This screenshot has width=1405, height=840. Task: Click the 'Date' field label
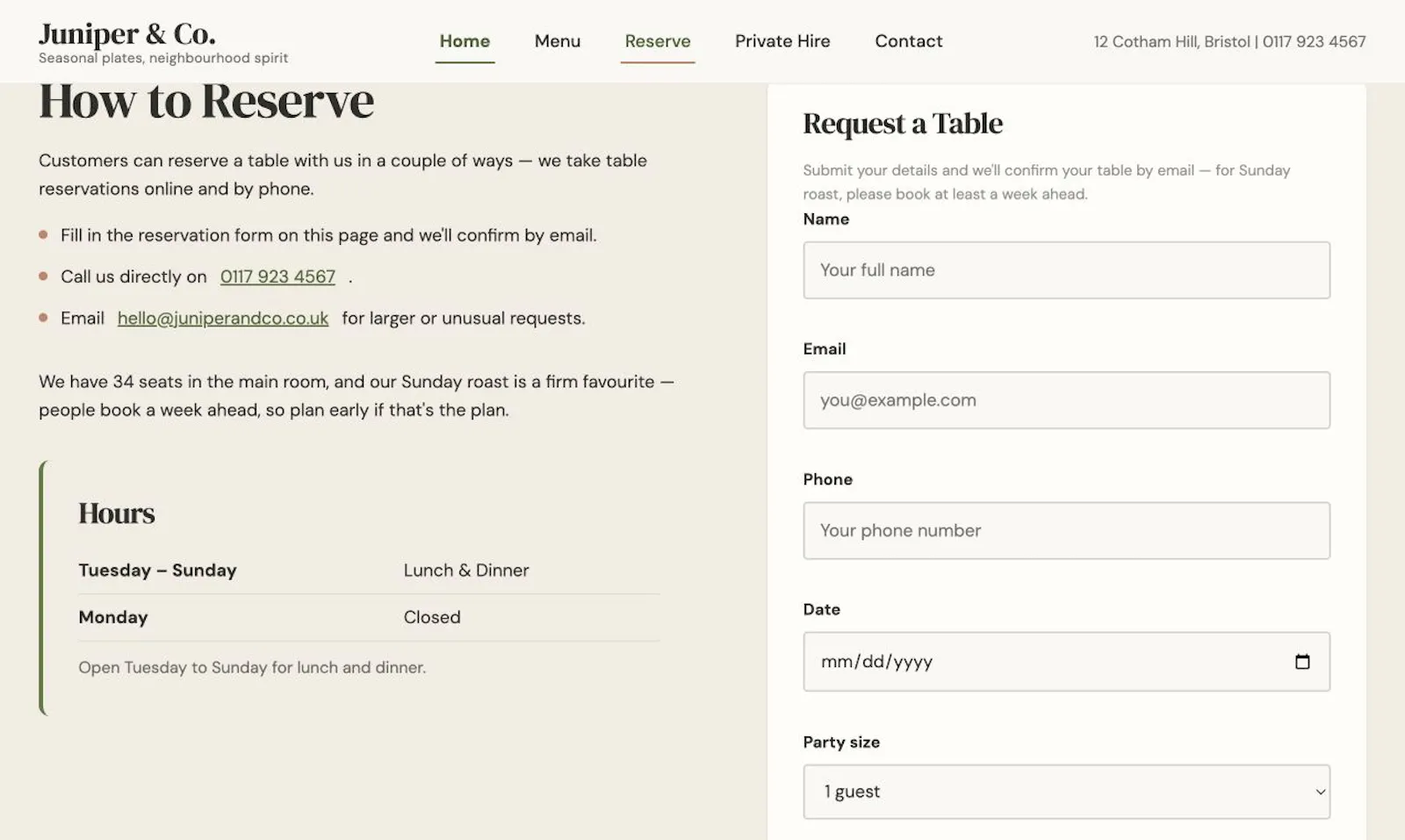822,610
